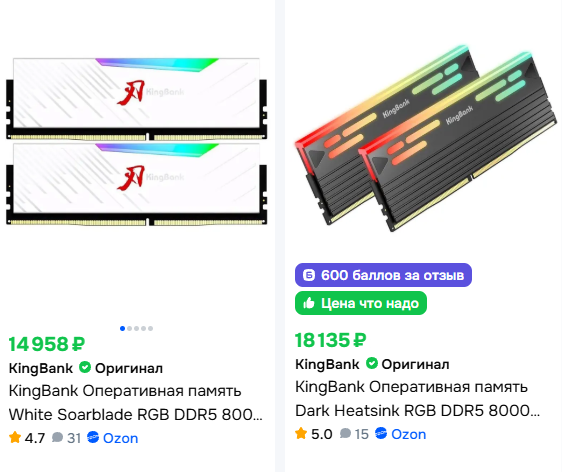Click the orange rating star beside 4.7
This screenshot has width=562, height=472.
[15, 437]
